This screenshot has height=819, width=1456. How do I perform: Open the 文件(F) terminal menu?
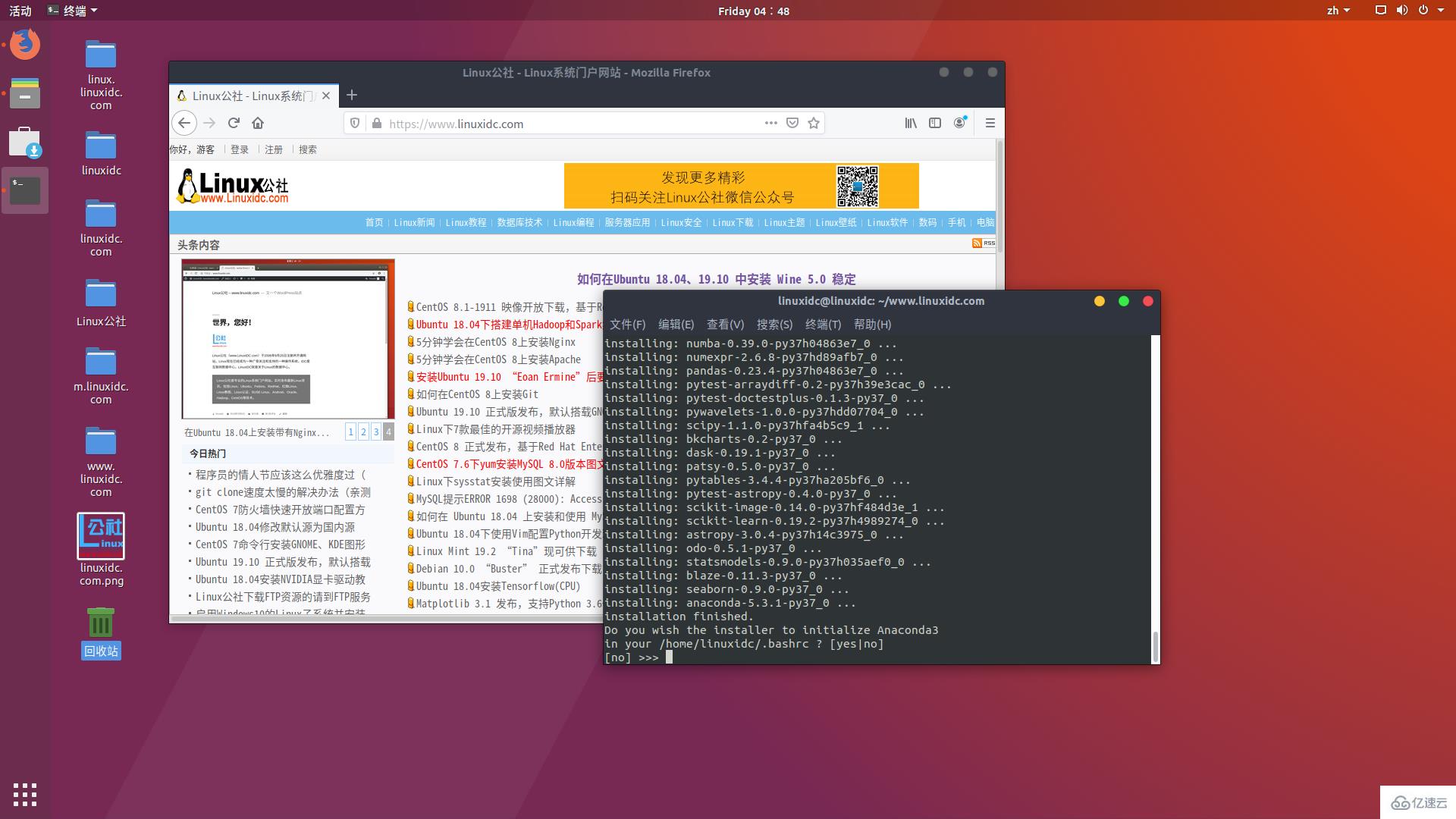click(x=627, y=324)
